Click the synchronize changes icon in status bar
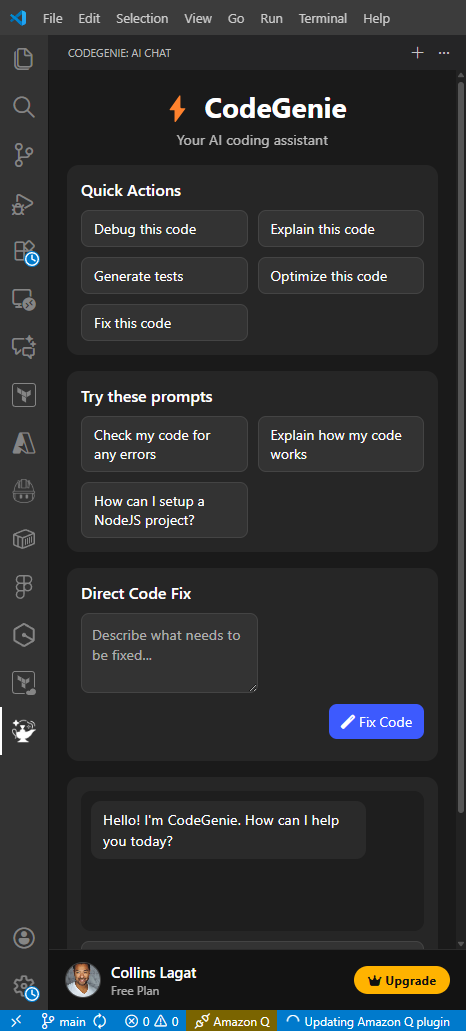Image resolution: width=466 pixels, height=1031 pixels. pyautogui.click(x=100, y=1021)
